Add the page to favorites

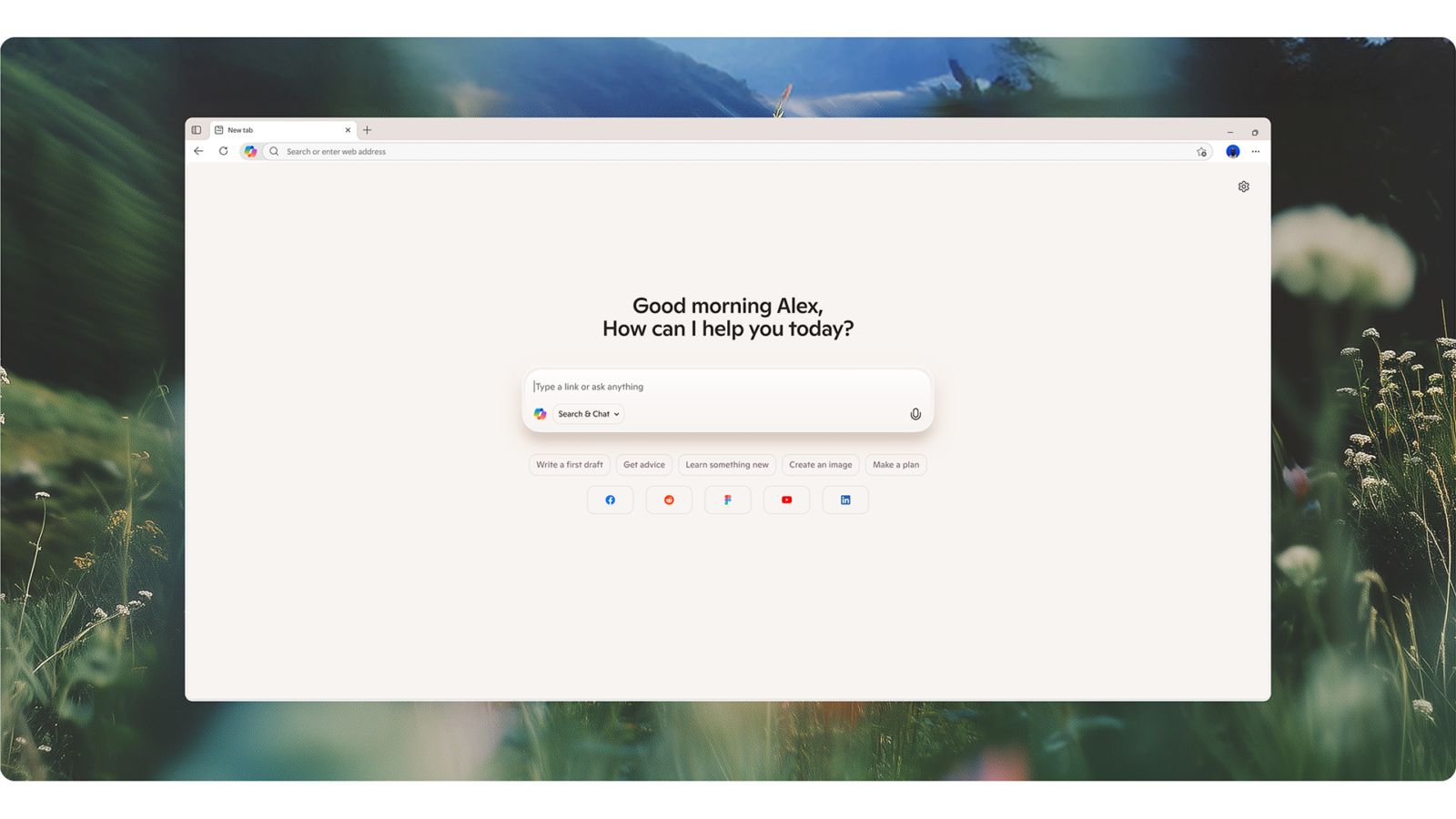click(x=1202, y=152)
